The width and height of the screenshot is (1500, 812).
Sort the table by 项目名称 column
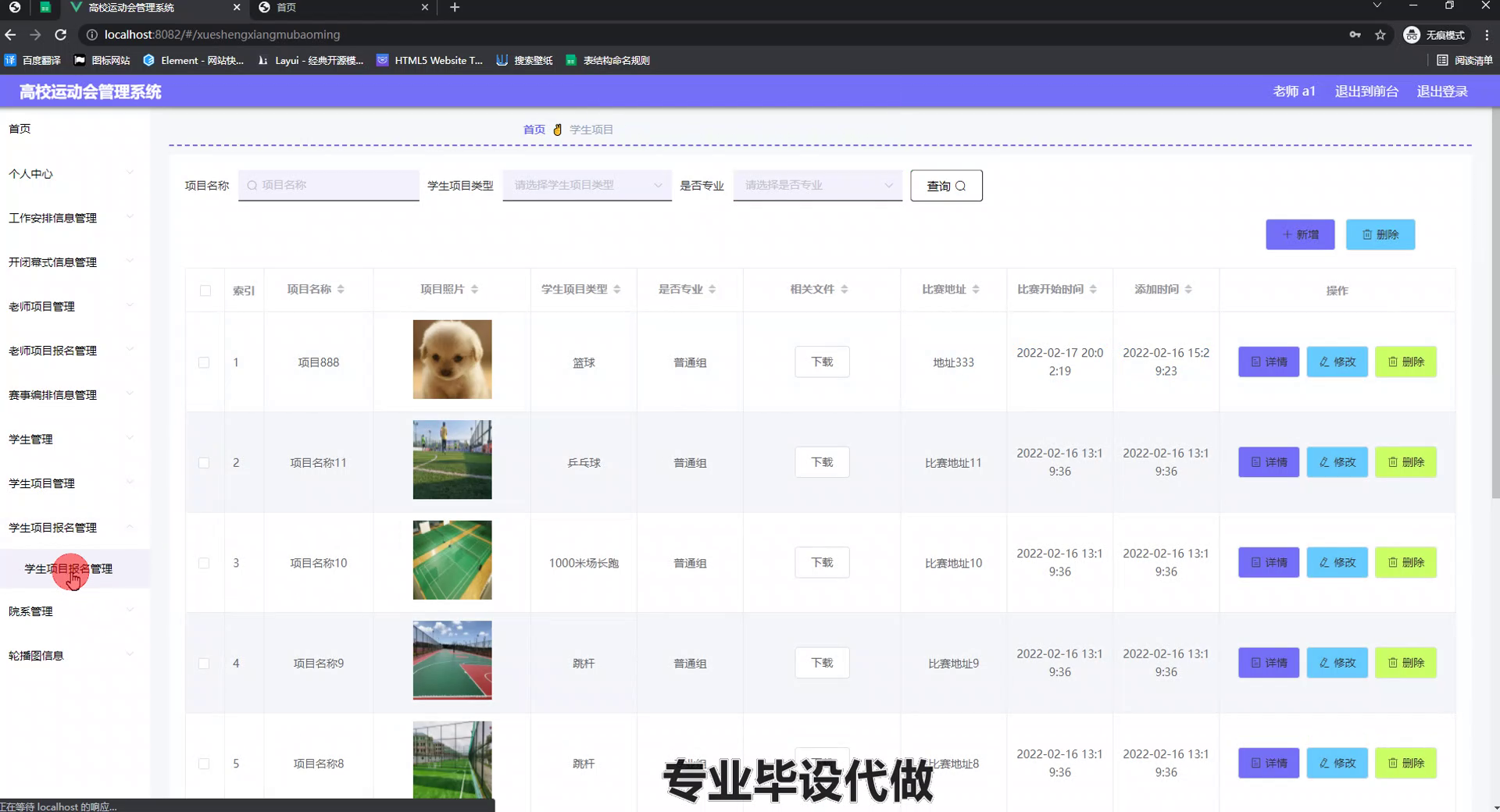click(x=341, y=290)
